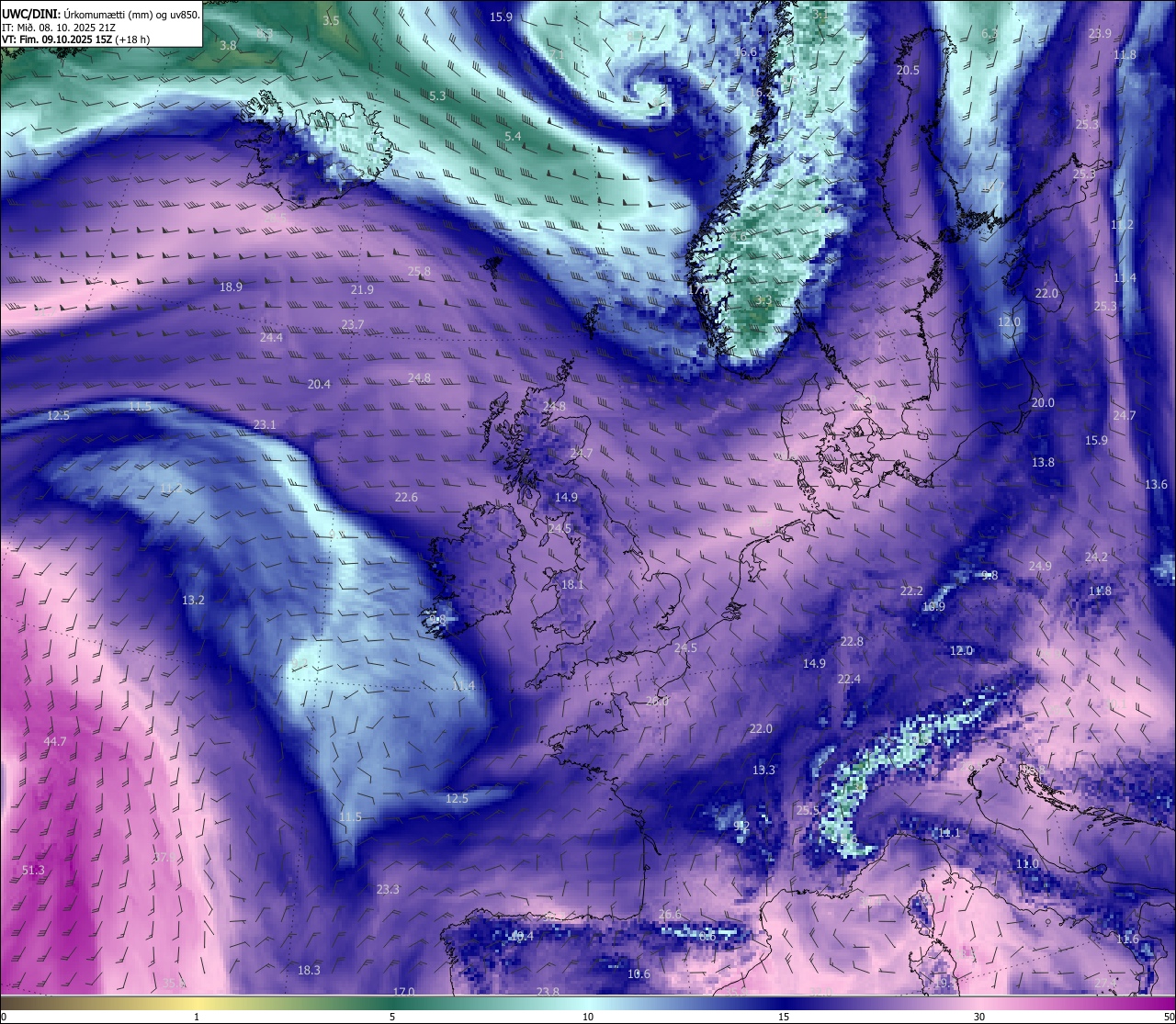This screenshot has width=1176, height=1024.
Task: Click the 5.4 value label
Action: point(513,136)
